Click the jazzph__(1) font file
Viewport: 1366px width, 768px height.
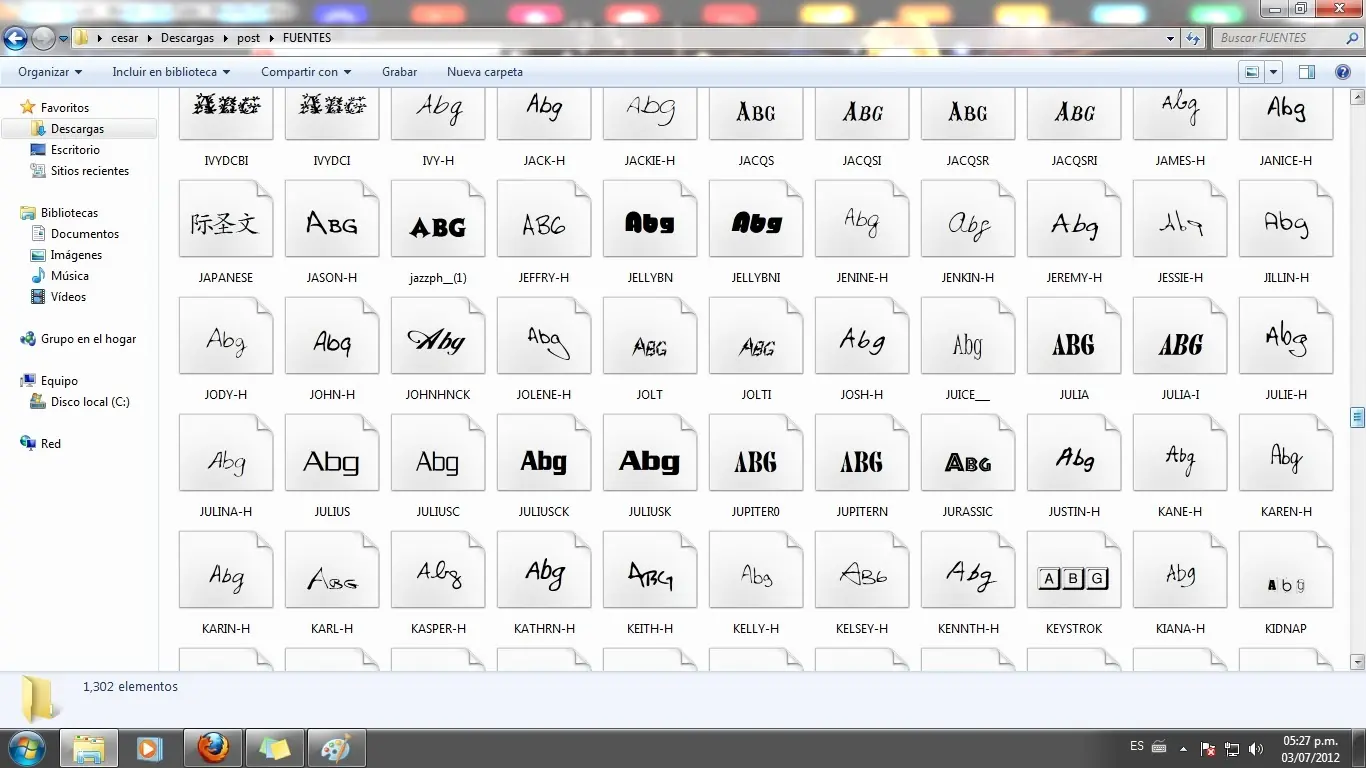coord(438,232)
